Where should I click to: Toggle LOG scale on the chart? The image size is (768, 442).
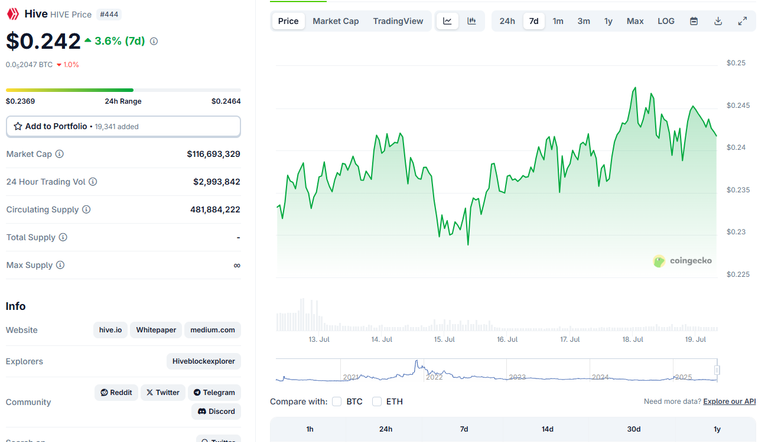[666, 21]
